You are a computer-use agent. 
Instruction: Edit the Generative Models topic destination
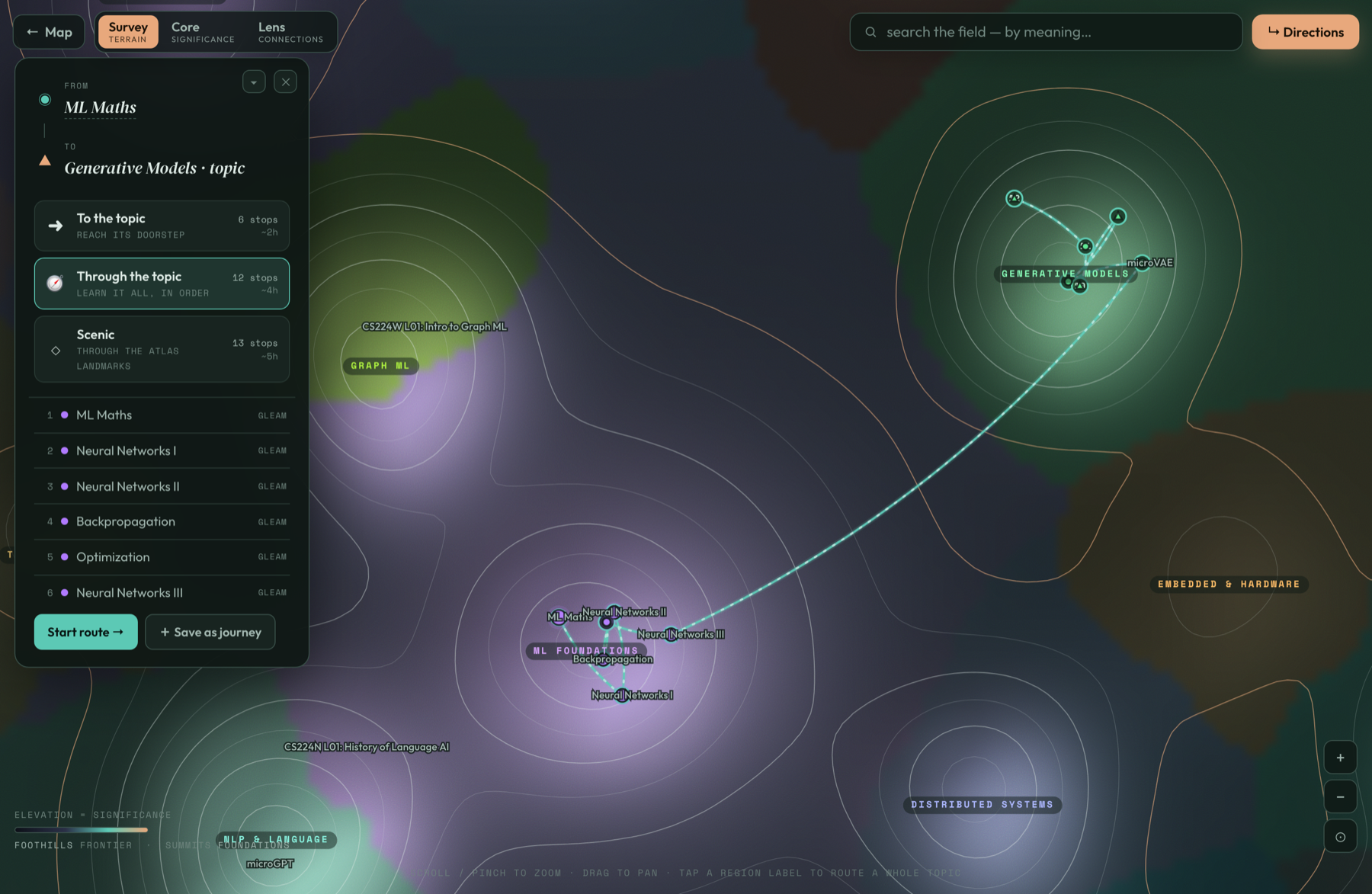(155, 168)
